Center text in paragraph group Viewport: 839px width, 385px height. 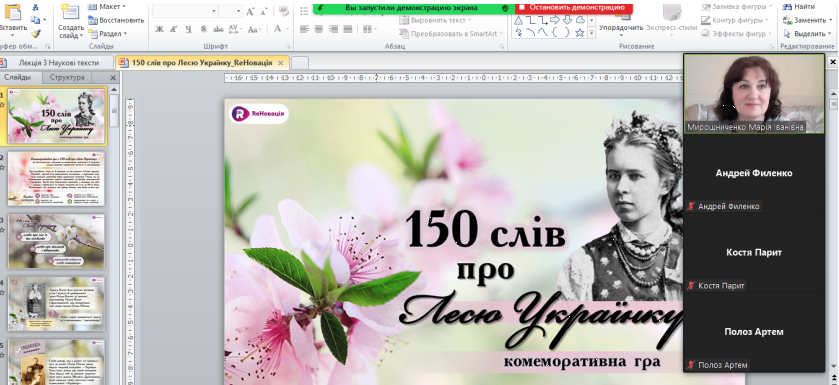pyautogui.click(x=319, y=29)
